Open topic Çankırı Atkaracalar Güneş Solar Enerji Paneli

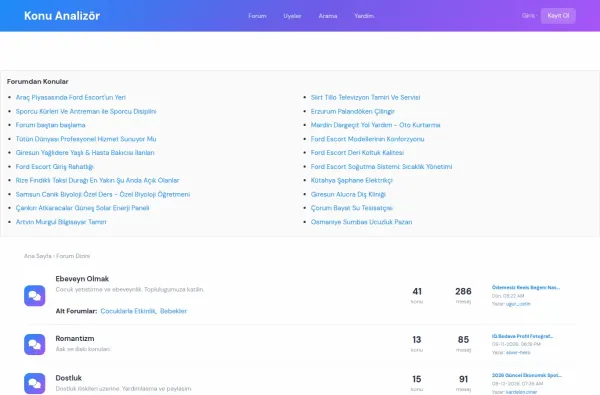pos(83,208)
